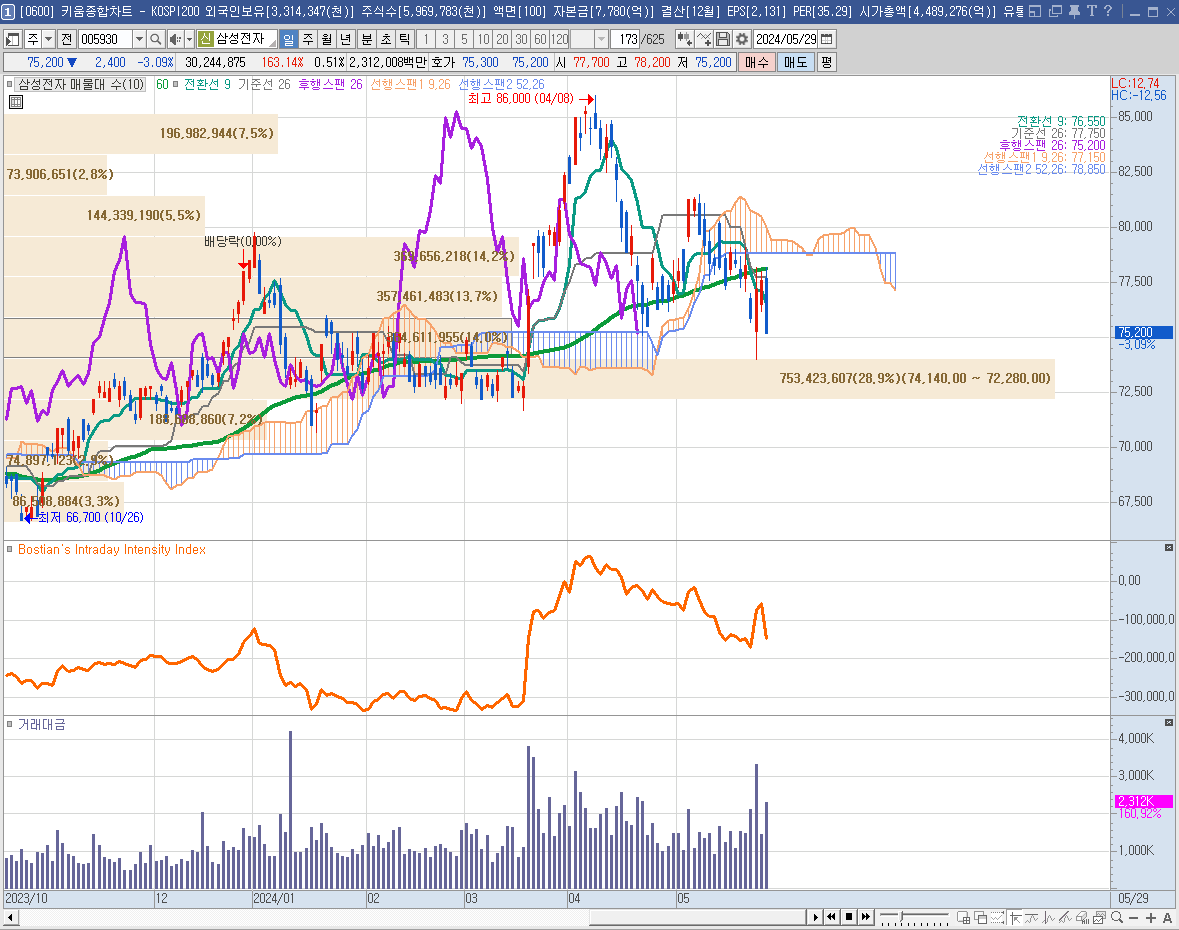1179x930 pixels.
Task: Click the A auto-scale icon at bottom
Action: [x=1167, y=917]
